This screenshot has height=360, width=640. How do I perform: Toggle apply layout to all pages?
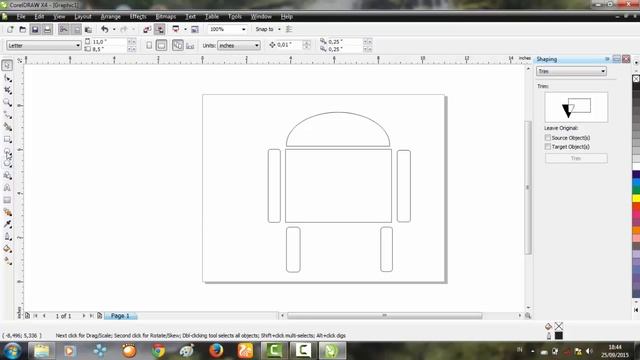[178, 45]
